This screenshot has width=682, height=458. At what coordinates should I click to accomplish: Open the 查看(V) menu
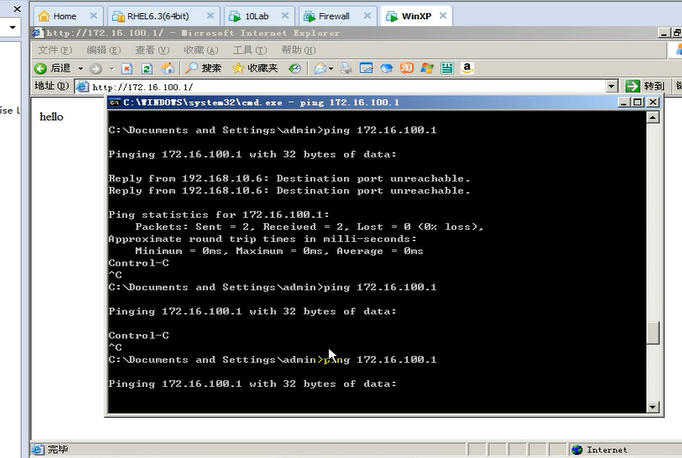[152, 50]
